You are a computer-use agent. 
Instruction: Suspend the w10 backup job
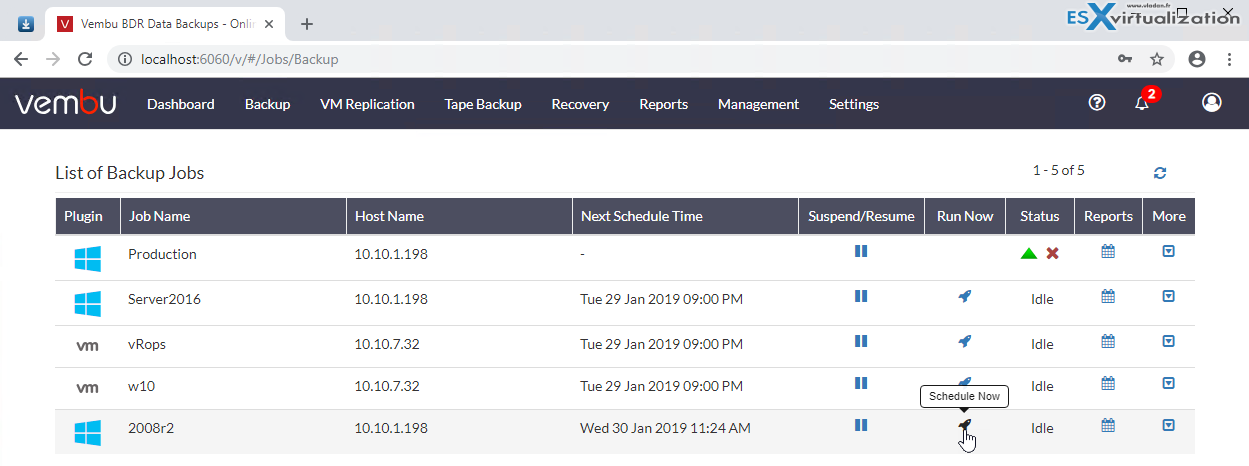861,383
